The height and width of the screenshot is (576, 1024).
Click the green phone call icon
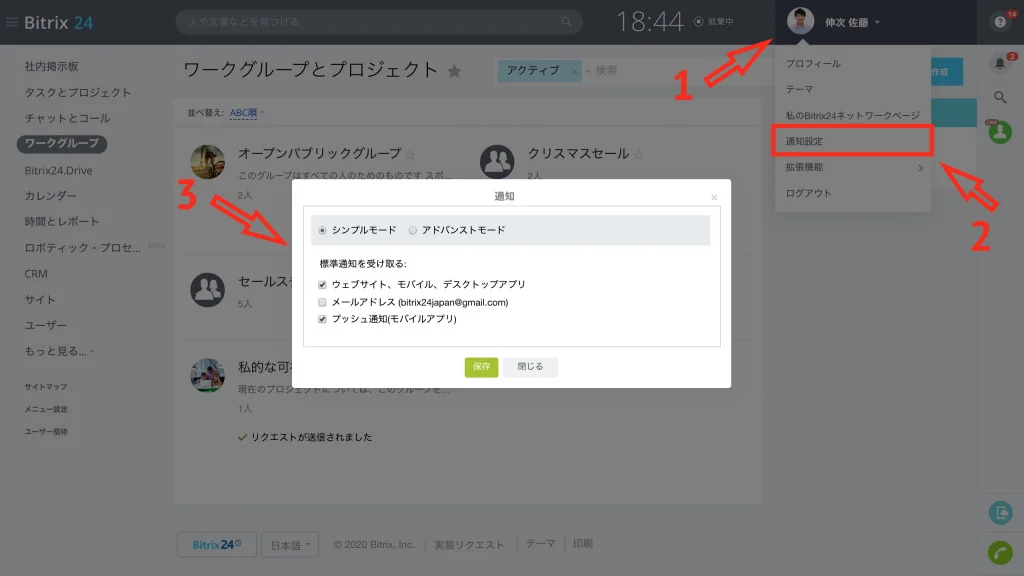[1000, 552]
